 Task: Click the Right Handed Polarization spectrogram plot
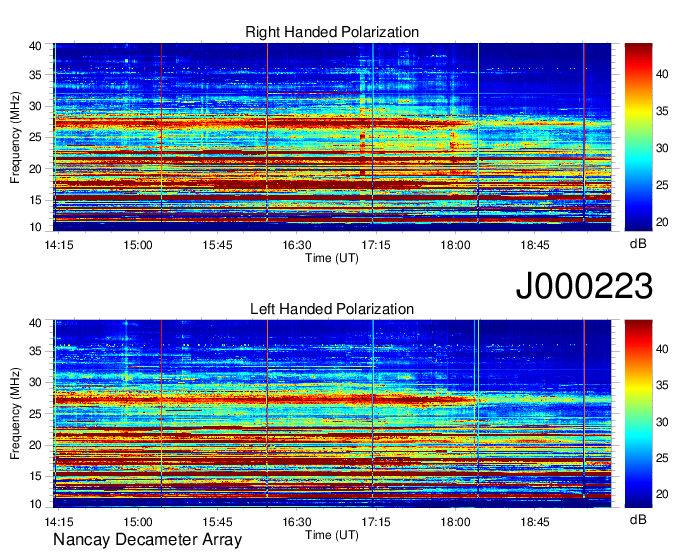332,137
